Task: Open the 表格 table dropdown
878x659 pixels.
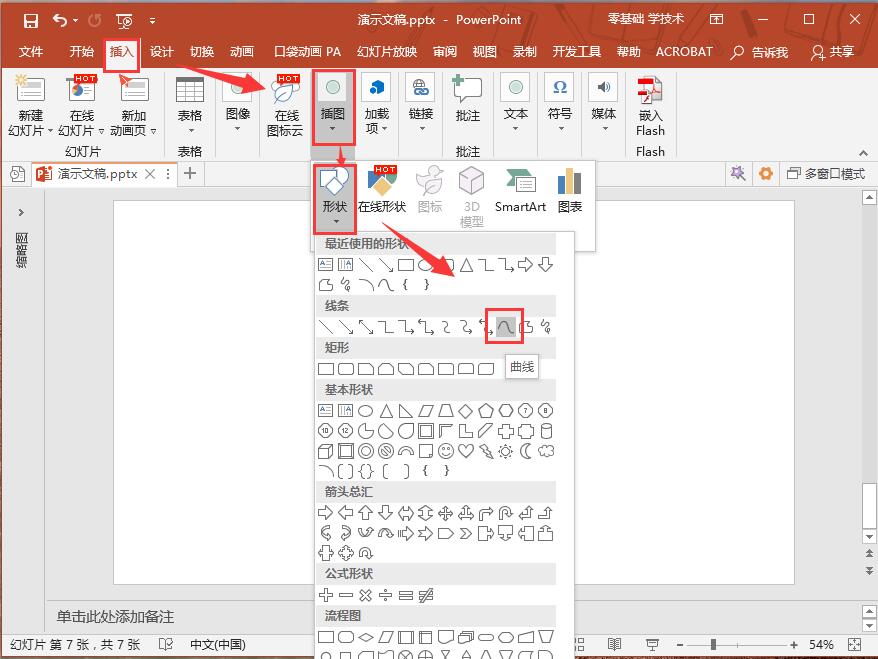Action: pyautogui.click(x=190, y=106)
